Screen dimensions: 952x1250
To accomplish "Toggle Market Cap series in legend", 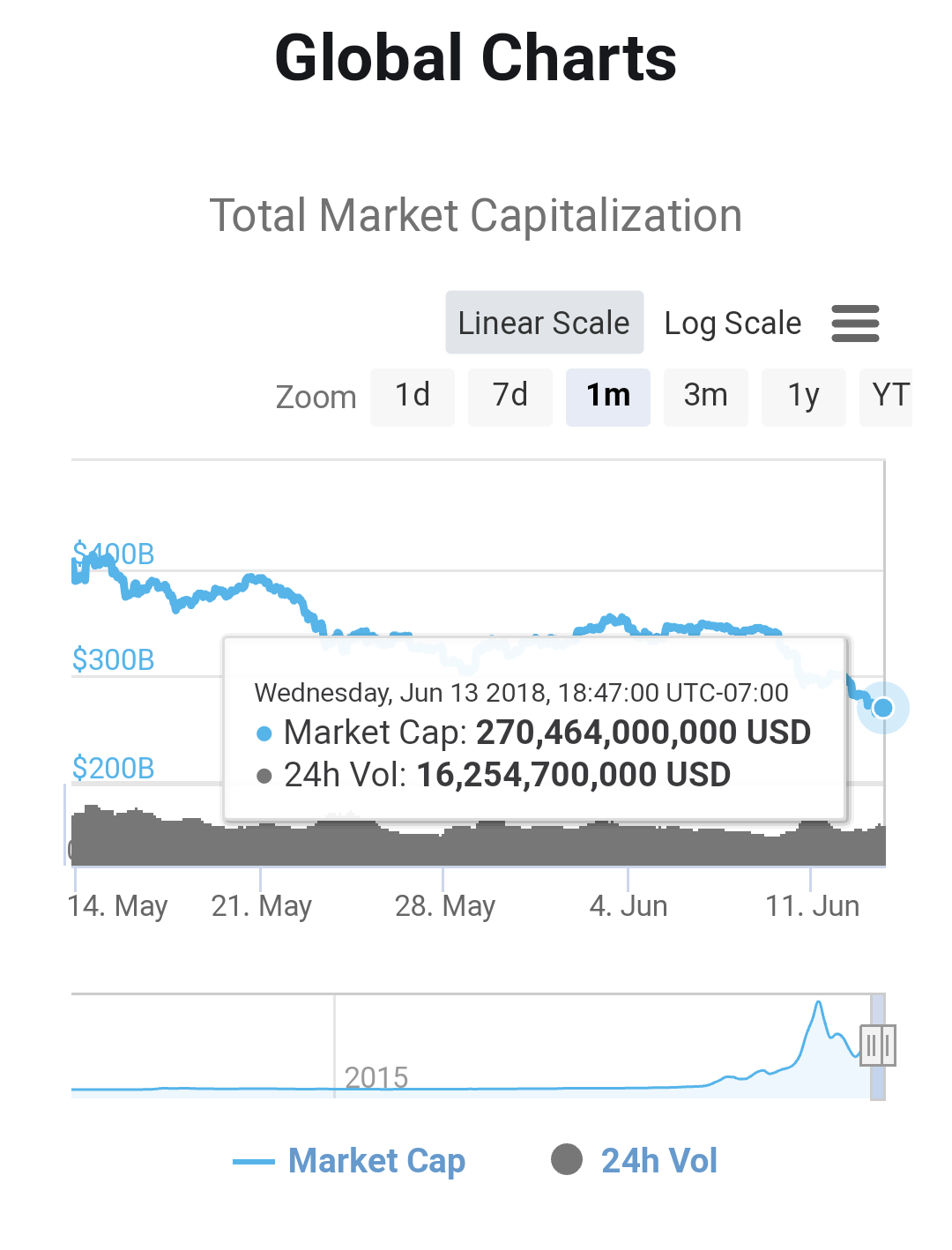I will (x=376, y=1161).
